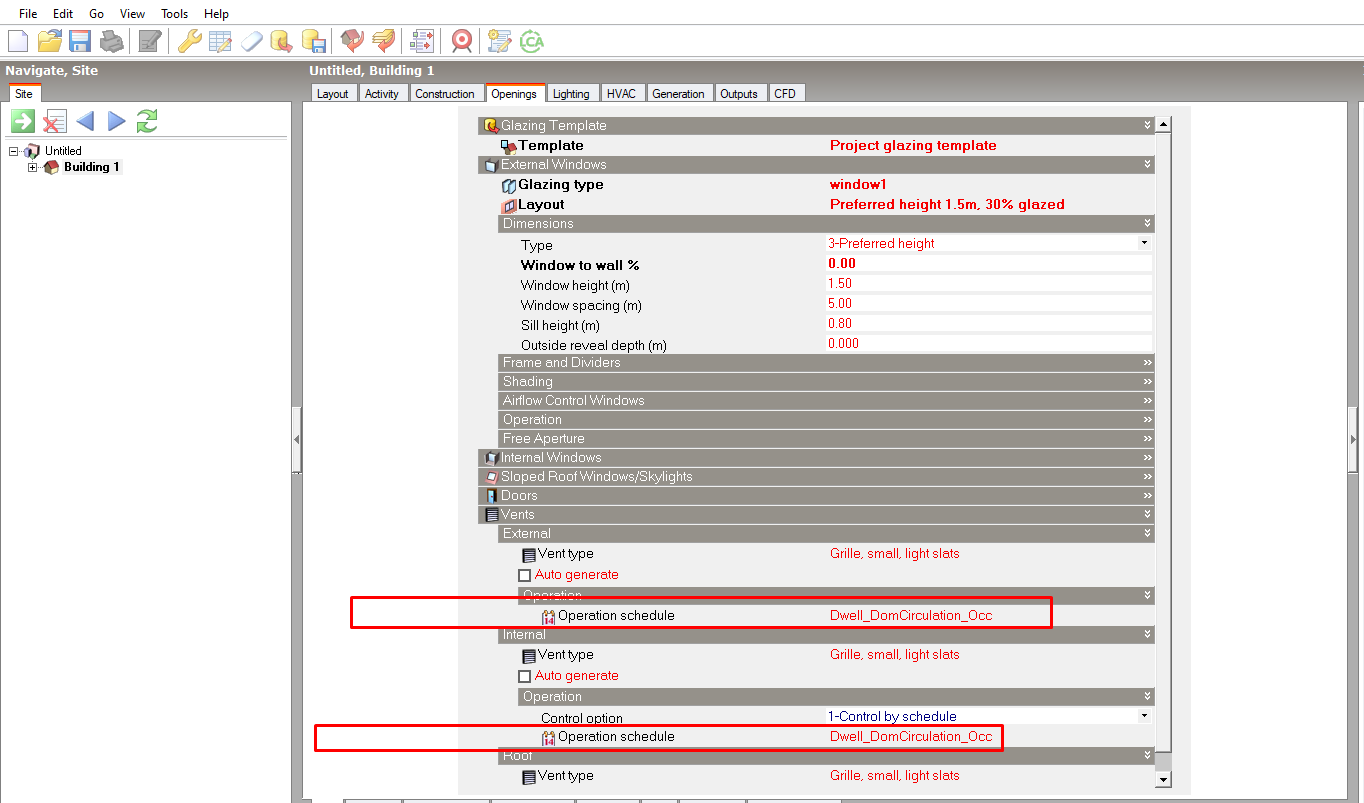Open the Tools menu
This screenshot has width=1364, height=803.
174,14
